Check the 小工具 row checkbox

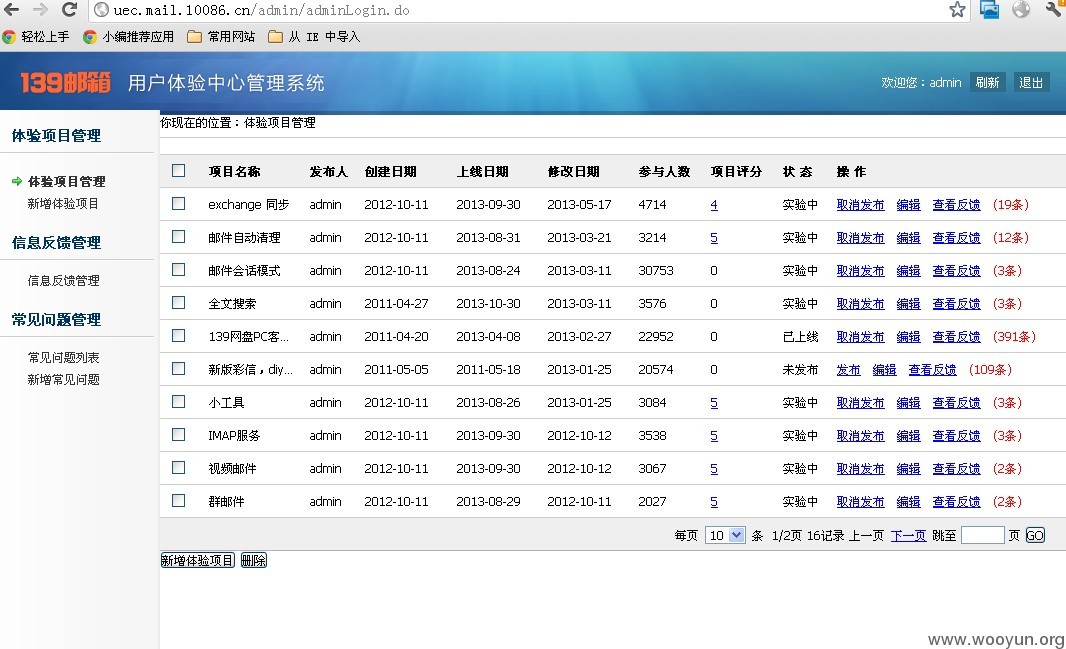pyautogui.click(x=178, y=402)
